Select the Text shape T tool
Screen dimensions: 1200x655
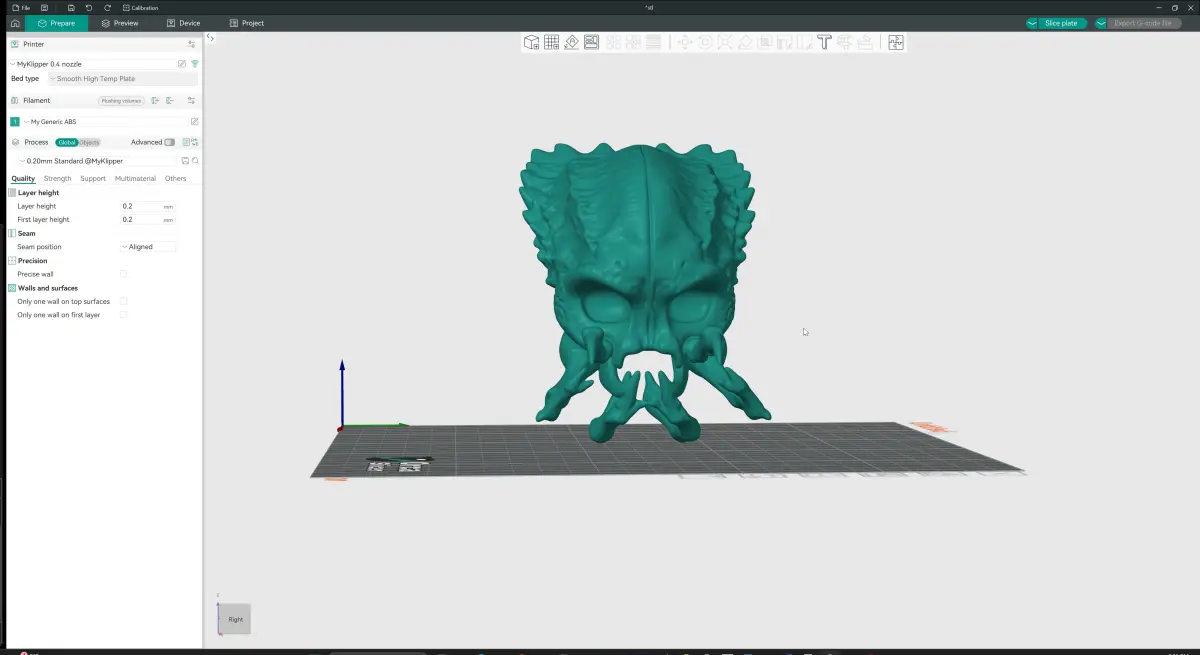pyautogui.click(x=824, y=42)
